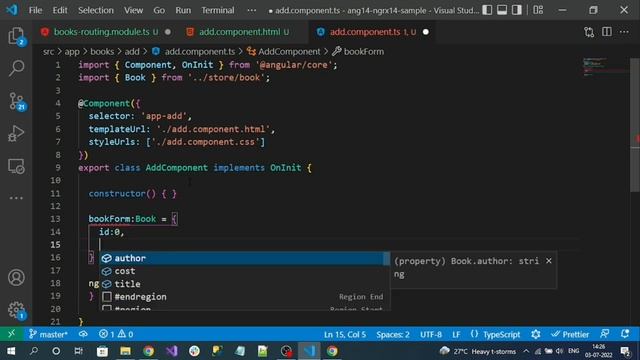
Task: Open the Source Control view
Action: 16,100
